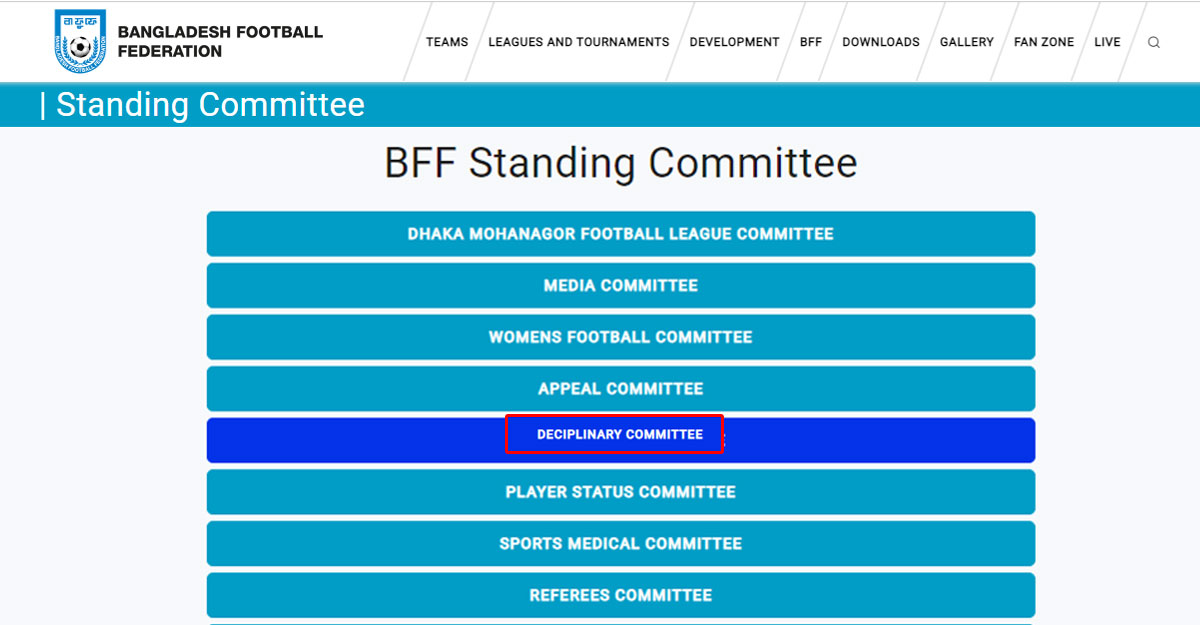Click the Bangladesh Football Federation logo
The width and height of the screenshot is (1200, 625).
click(x=80, y=42)
